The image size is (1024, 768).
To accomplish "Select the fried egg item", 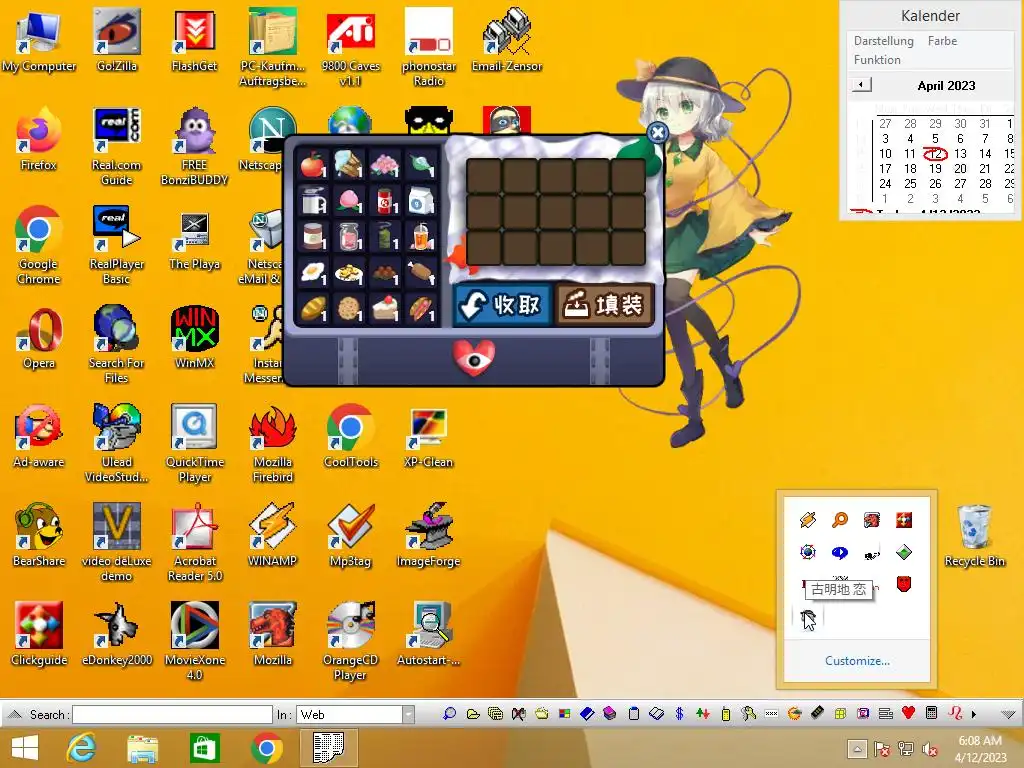I will (313, 272).
